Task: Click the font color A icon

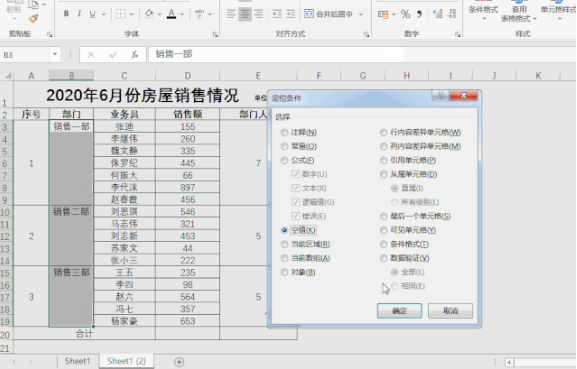Action: 171,14
